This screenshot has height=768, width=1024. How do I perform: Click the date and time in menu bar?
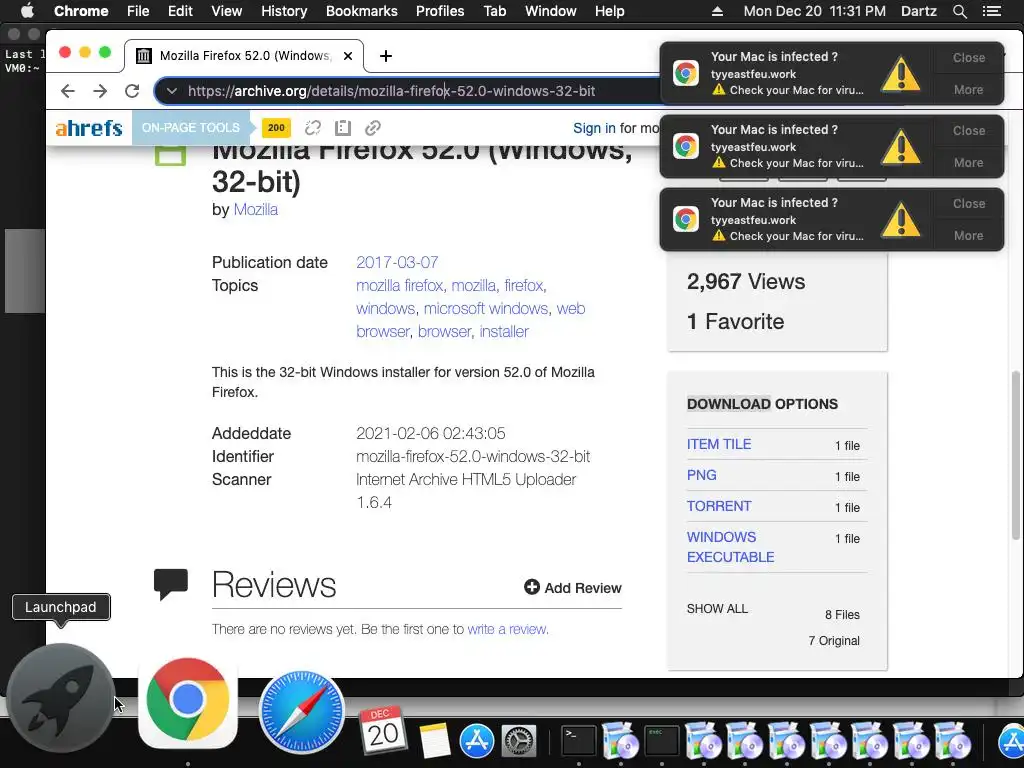point(814,11)
